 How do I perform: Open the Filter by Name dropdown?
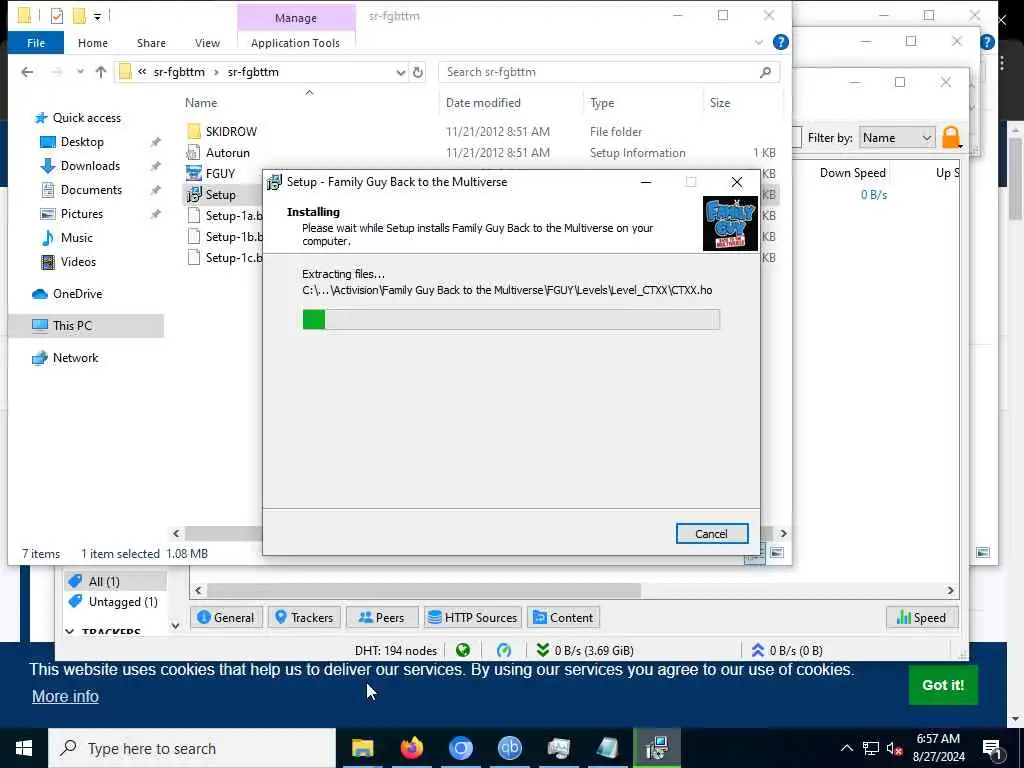point(896,138)
